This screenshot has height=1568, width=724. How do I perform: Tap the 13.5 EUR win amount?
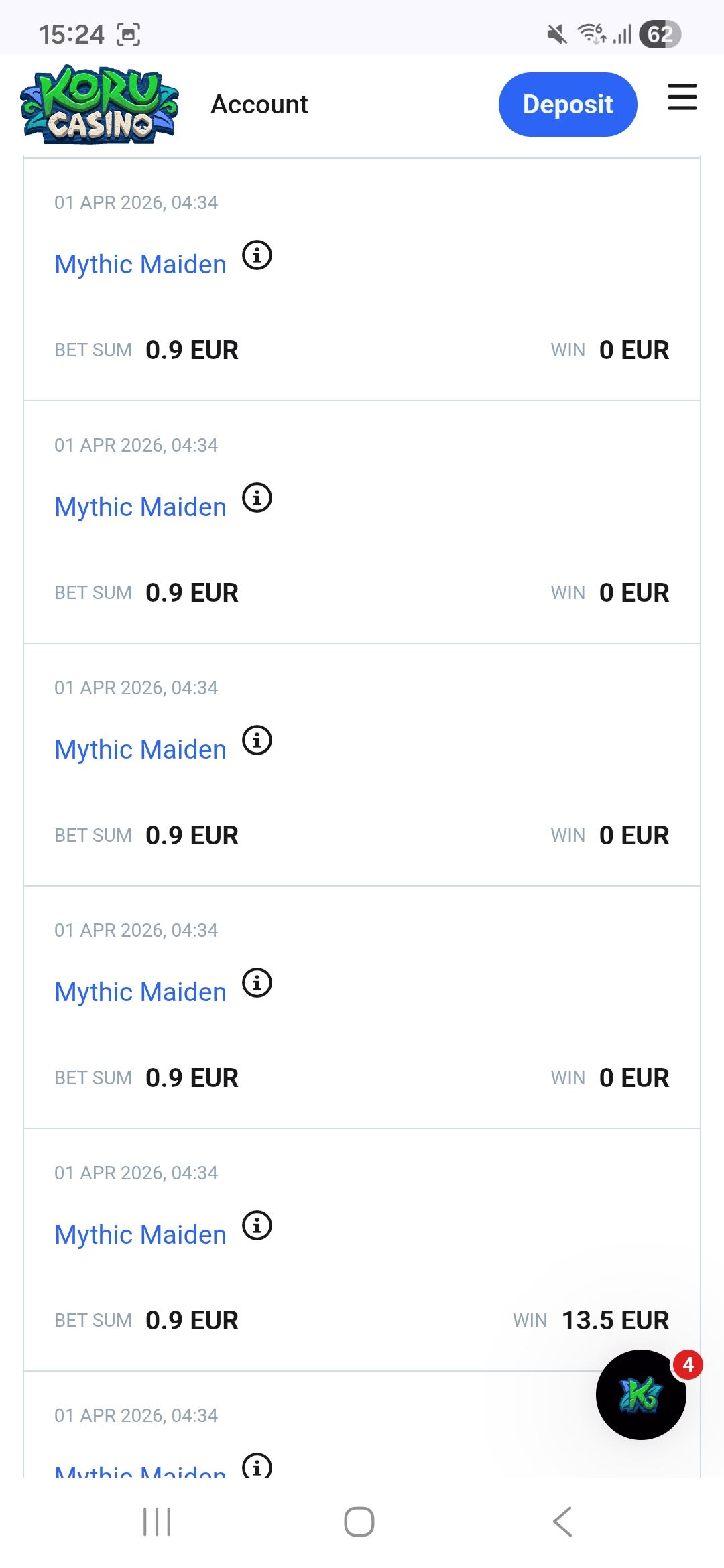615,1321
